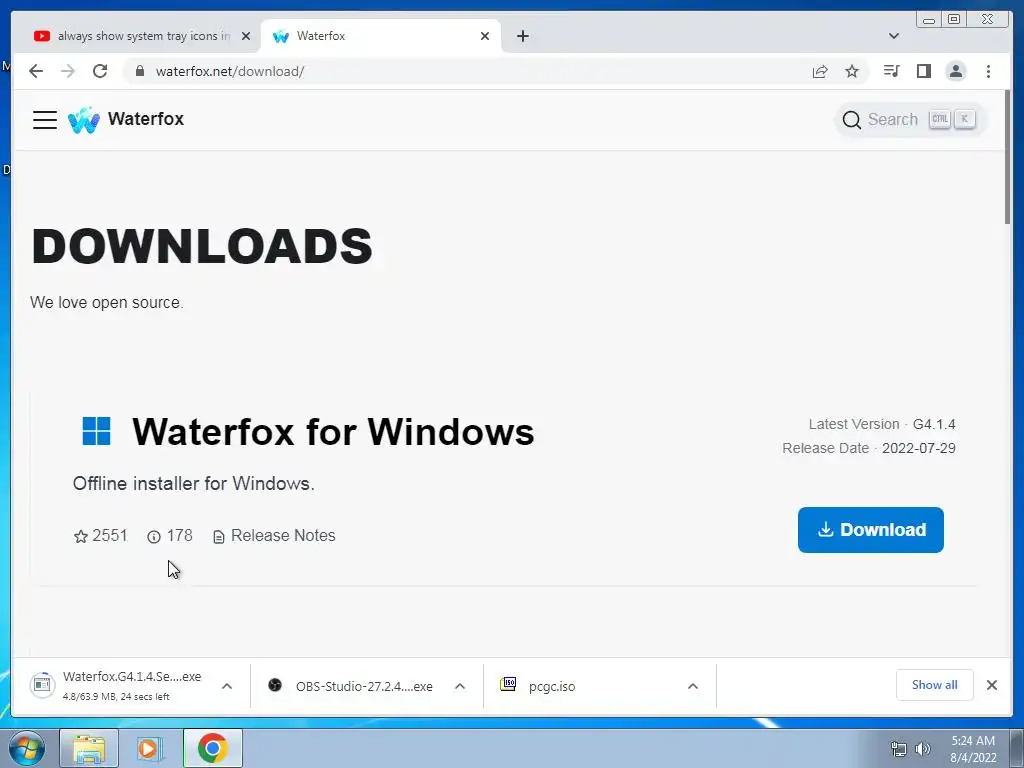This screenshot has width=1024, height=768.
Task: Close the Waterfox tab
Action: pyautogui.click(x=485, y=36)
